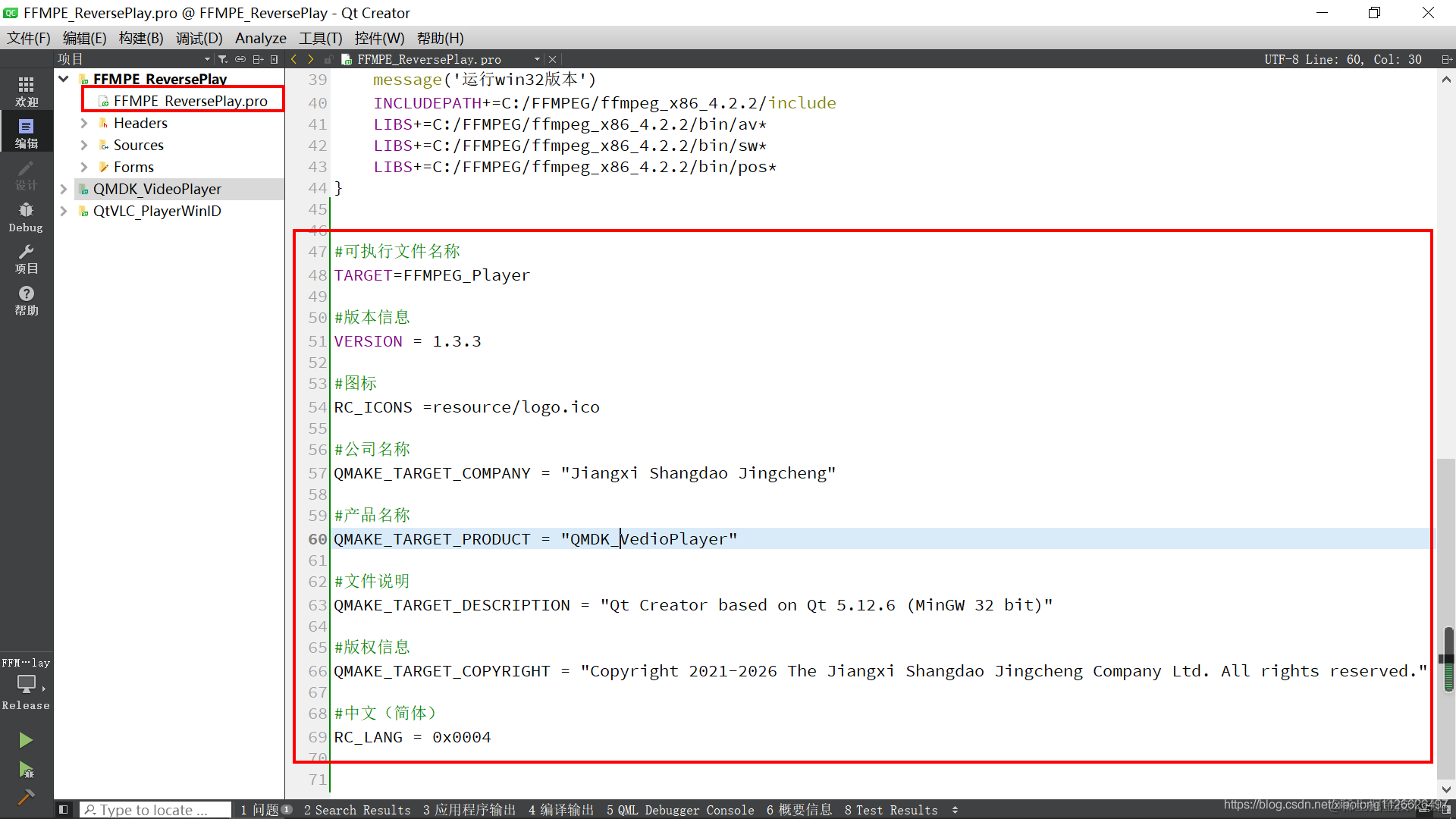1456x819 pixels.
Task: Open the 3 应用程序输出 output pane
Action: click(469, 810)
